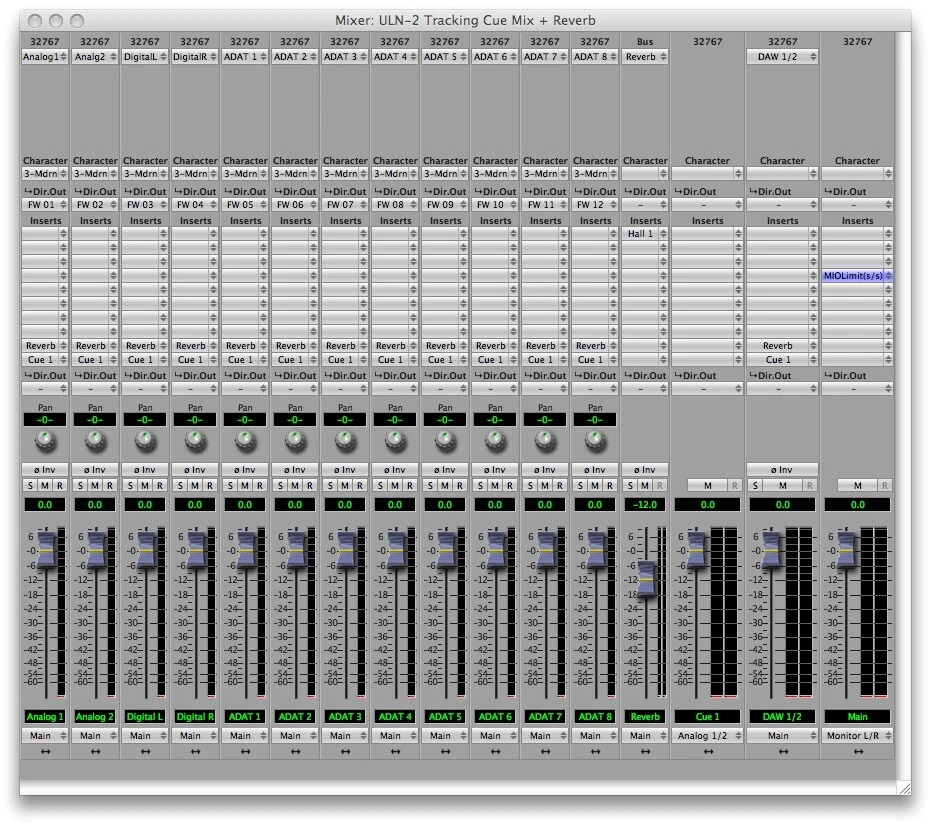Click the link arrows below Main strip
The height and width of the screenshot is (825, 931).
tap(857, 751)
